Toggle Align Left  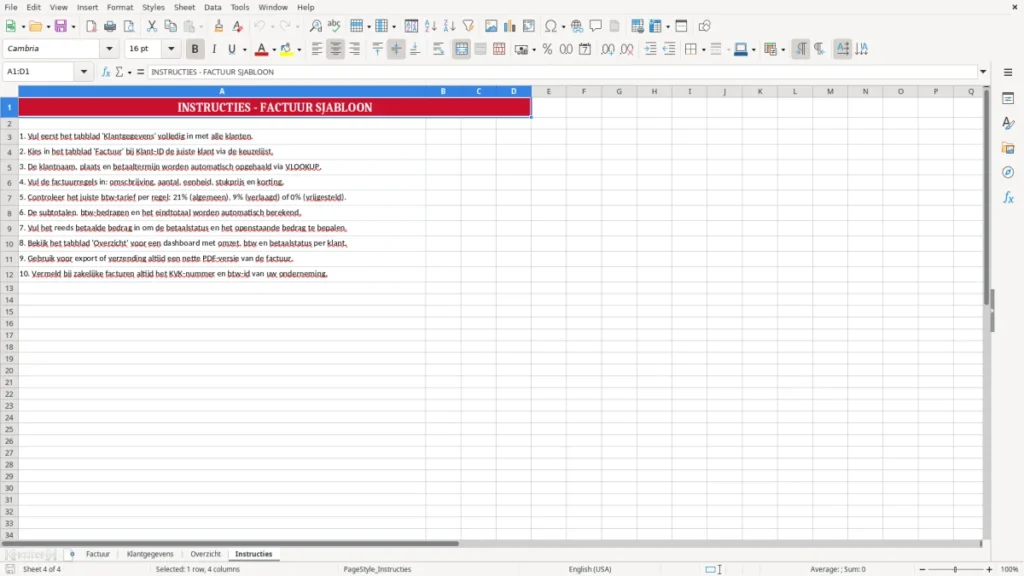(x=317, y=49)
